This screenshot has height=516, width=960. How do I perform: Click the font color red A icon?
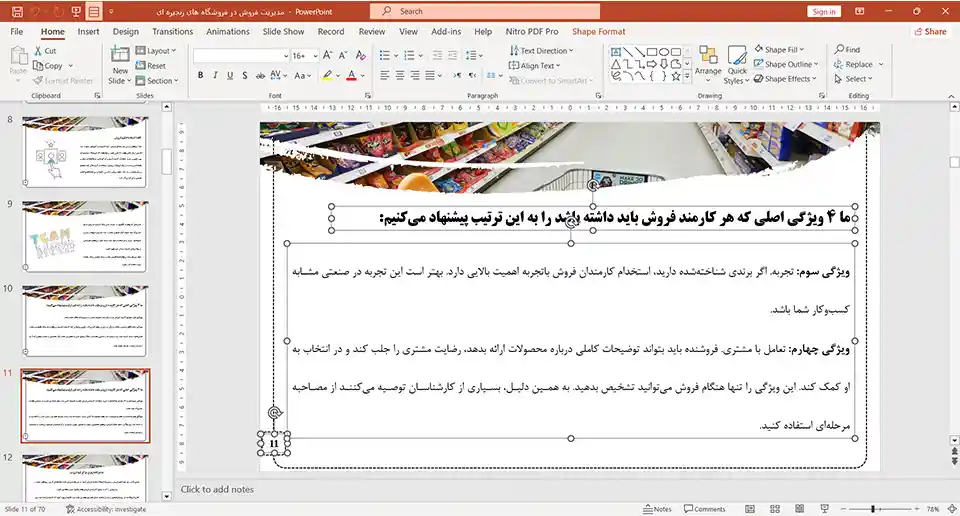click(351, 75)
